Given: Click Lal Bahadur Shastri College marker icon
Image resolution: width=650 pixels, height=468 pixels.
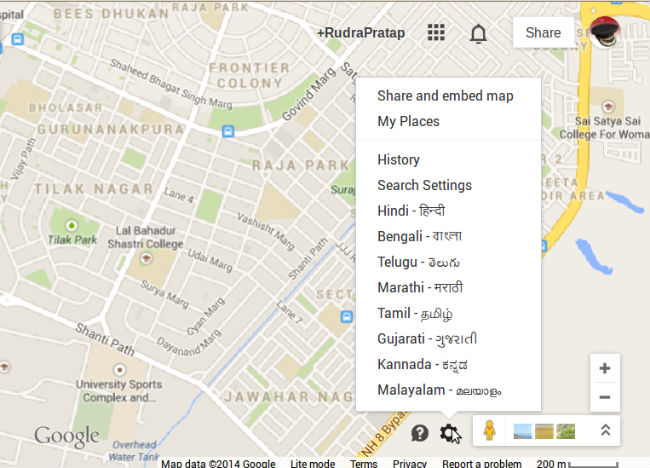Looking at the screenshot, I should point(146,259).
